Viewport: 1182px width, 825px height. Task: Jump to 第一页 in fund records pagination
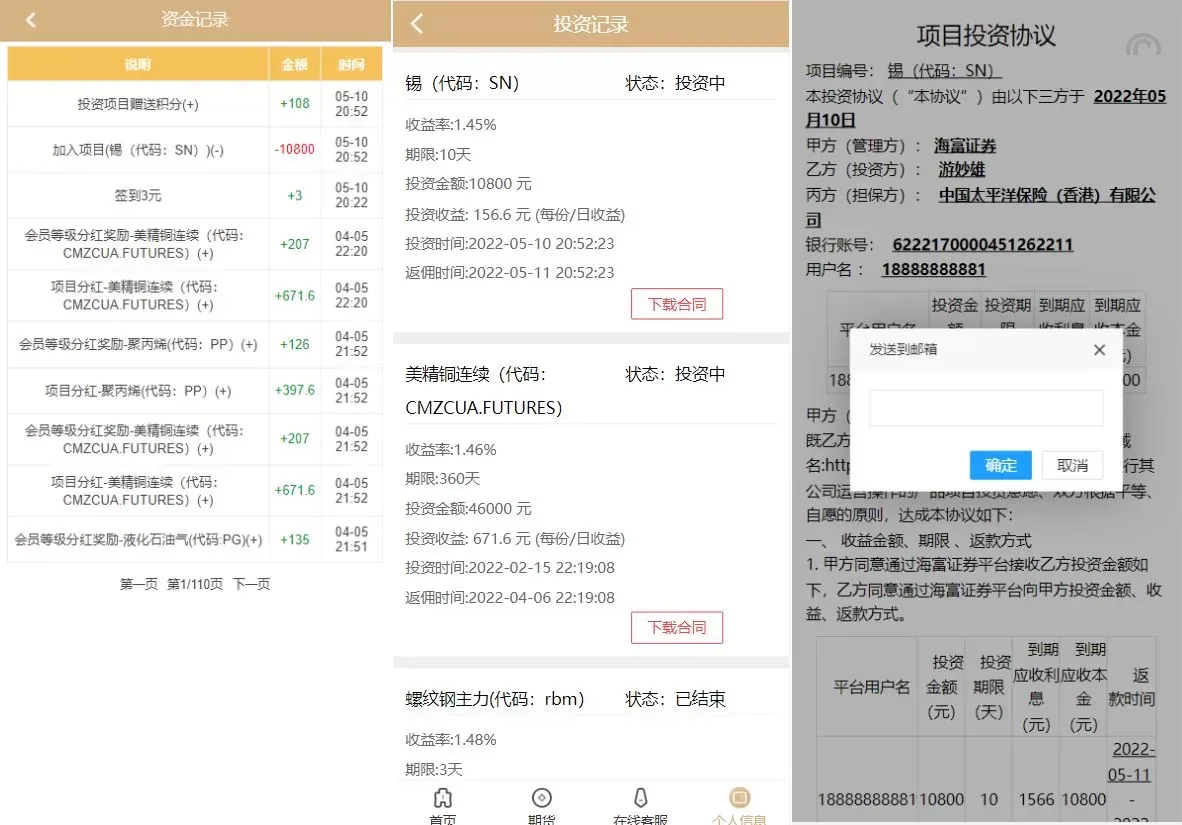[x=139, y=584]
